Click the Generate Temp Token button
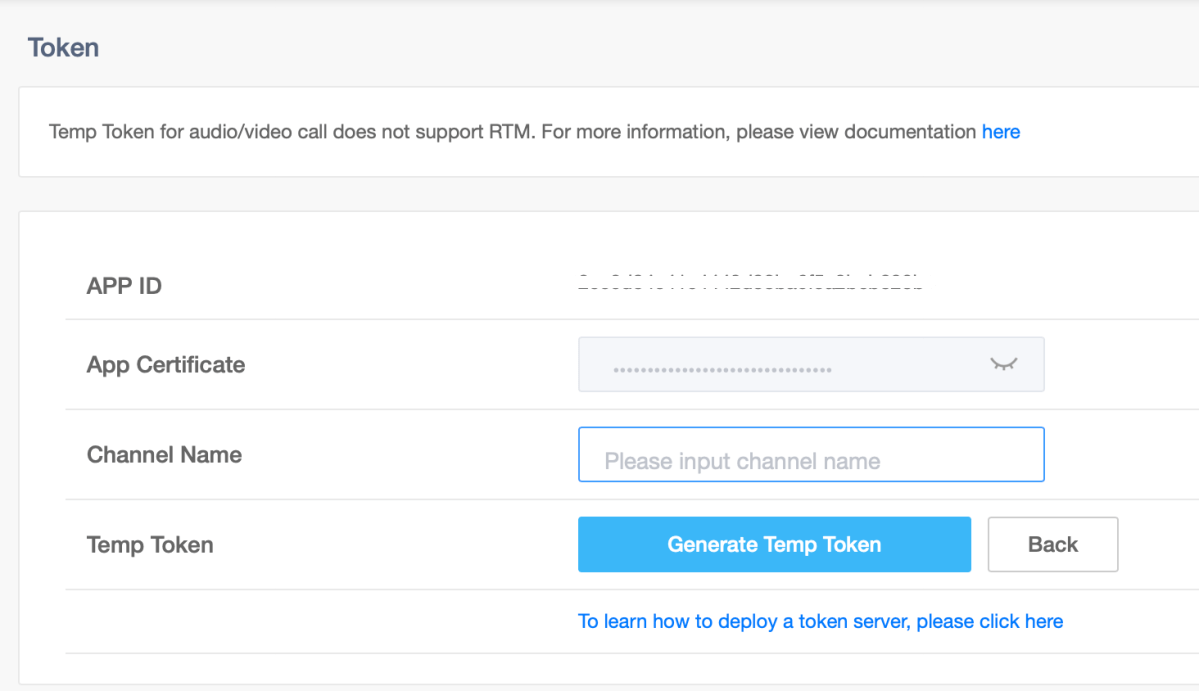 (774, 545)
